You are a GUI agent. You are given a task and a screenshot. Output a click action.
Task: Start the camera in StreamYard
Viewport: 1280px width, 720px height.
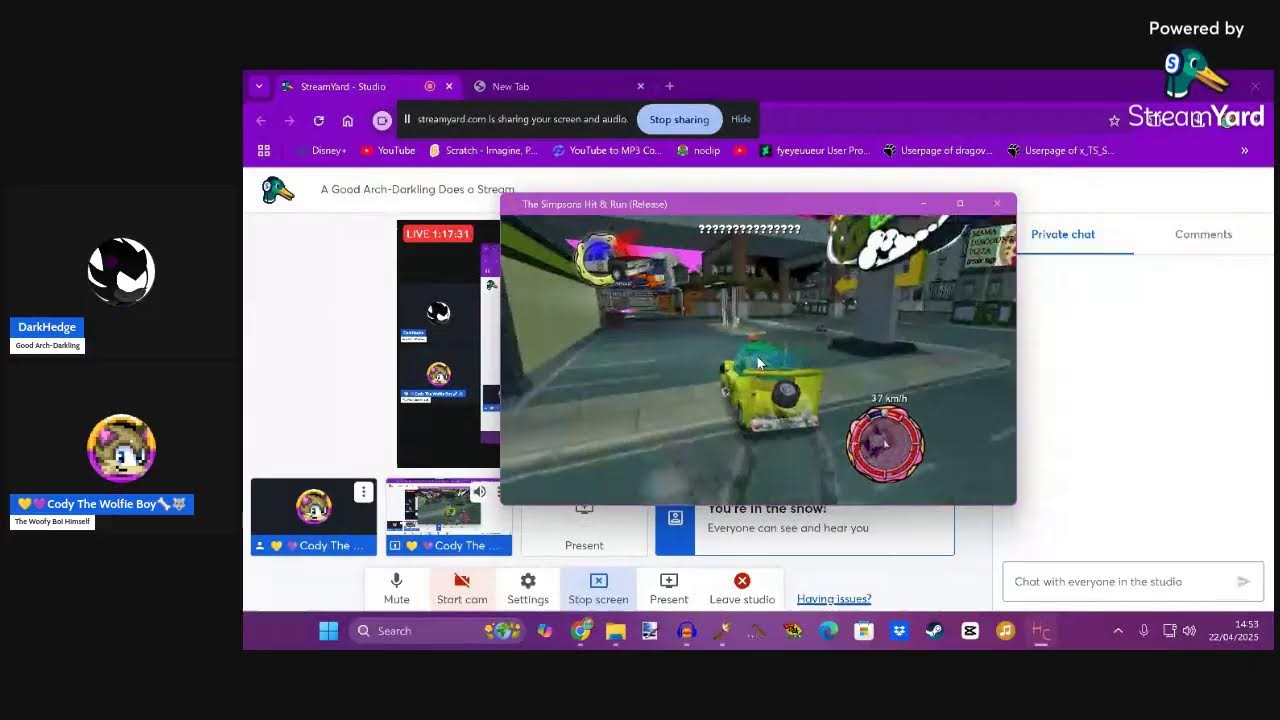462,588
